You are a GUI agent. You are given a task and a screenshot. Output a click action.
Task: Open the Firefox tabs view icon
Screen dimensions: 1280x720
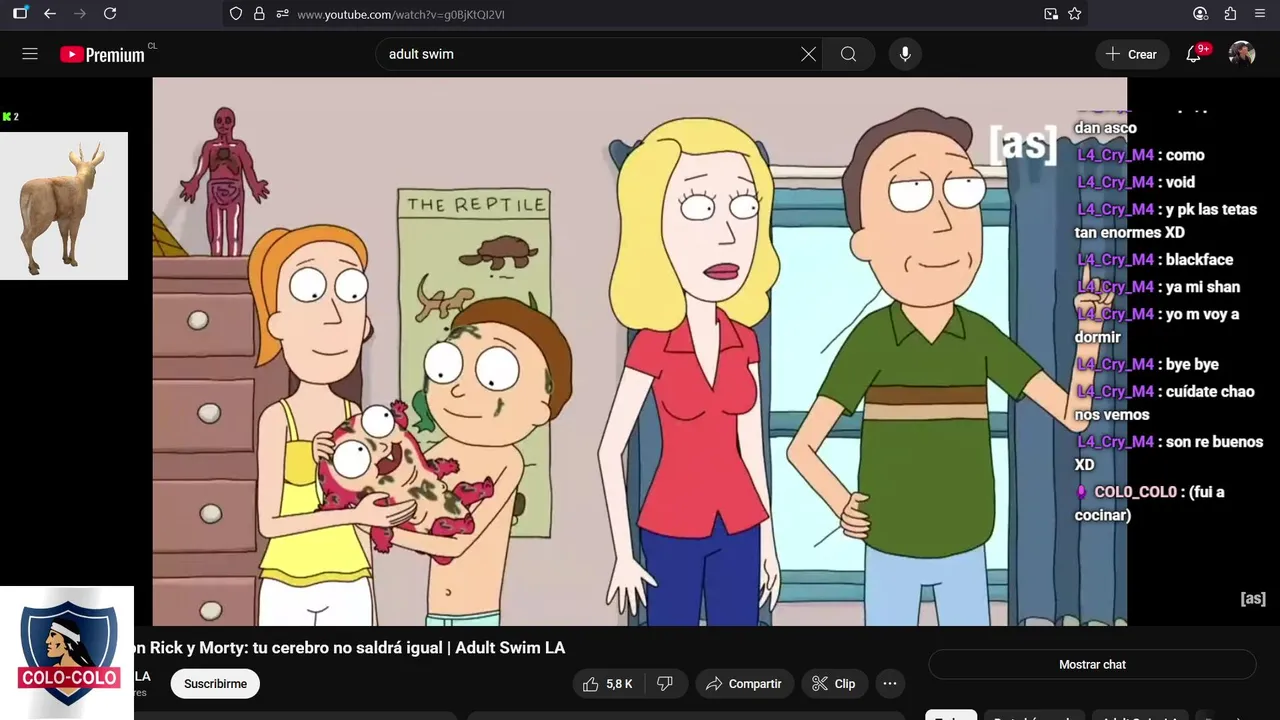(x=20, y=14)
